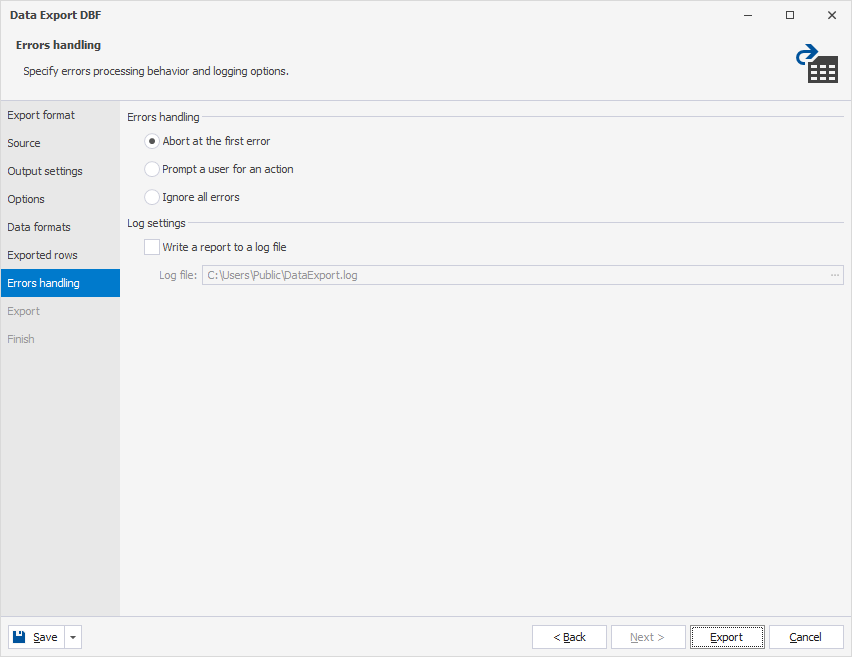
Task: Maximize the Data Export DBF window
Action: pyautogui.click(x=790, y=15)
